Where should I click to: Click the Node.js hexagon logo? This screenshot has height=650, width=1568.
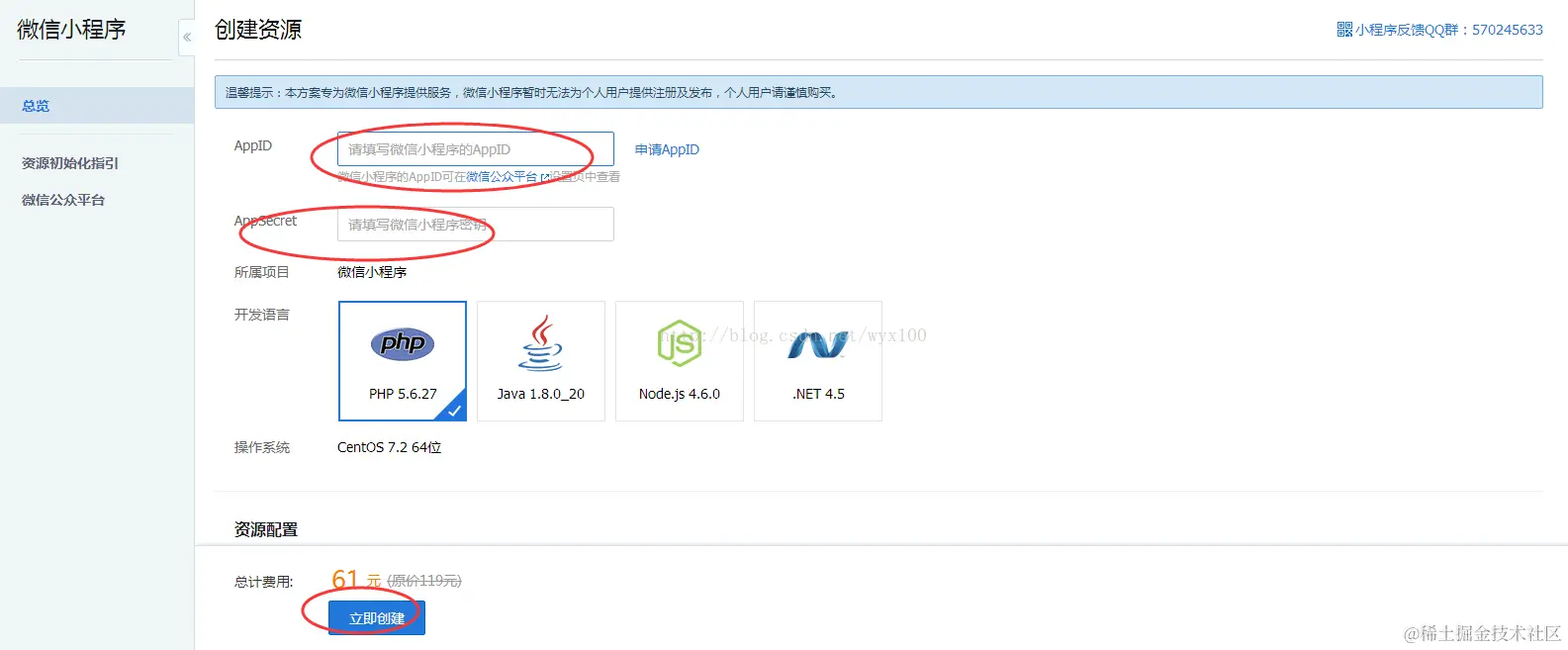[680, 343]
